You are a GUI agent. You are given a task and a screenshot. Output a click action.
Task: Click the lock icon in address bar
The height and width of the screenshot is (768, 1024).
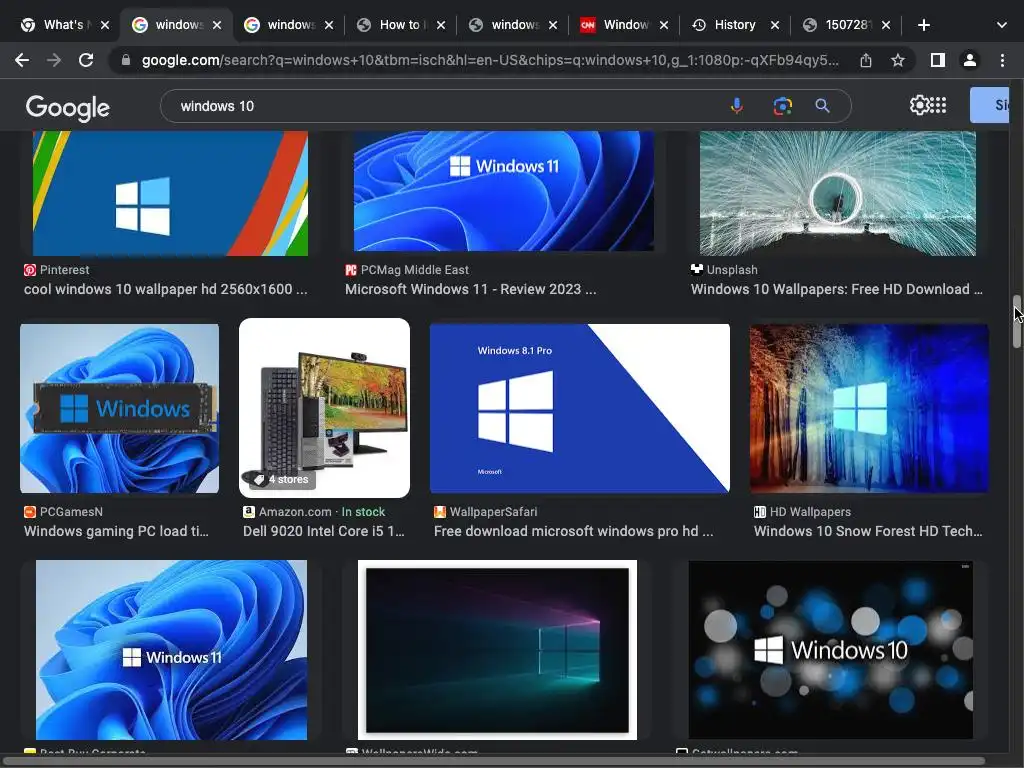[126, 60]
